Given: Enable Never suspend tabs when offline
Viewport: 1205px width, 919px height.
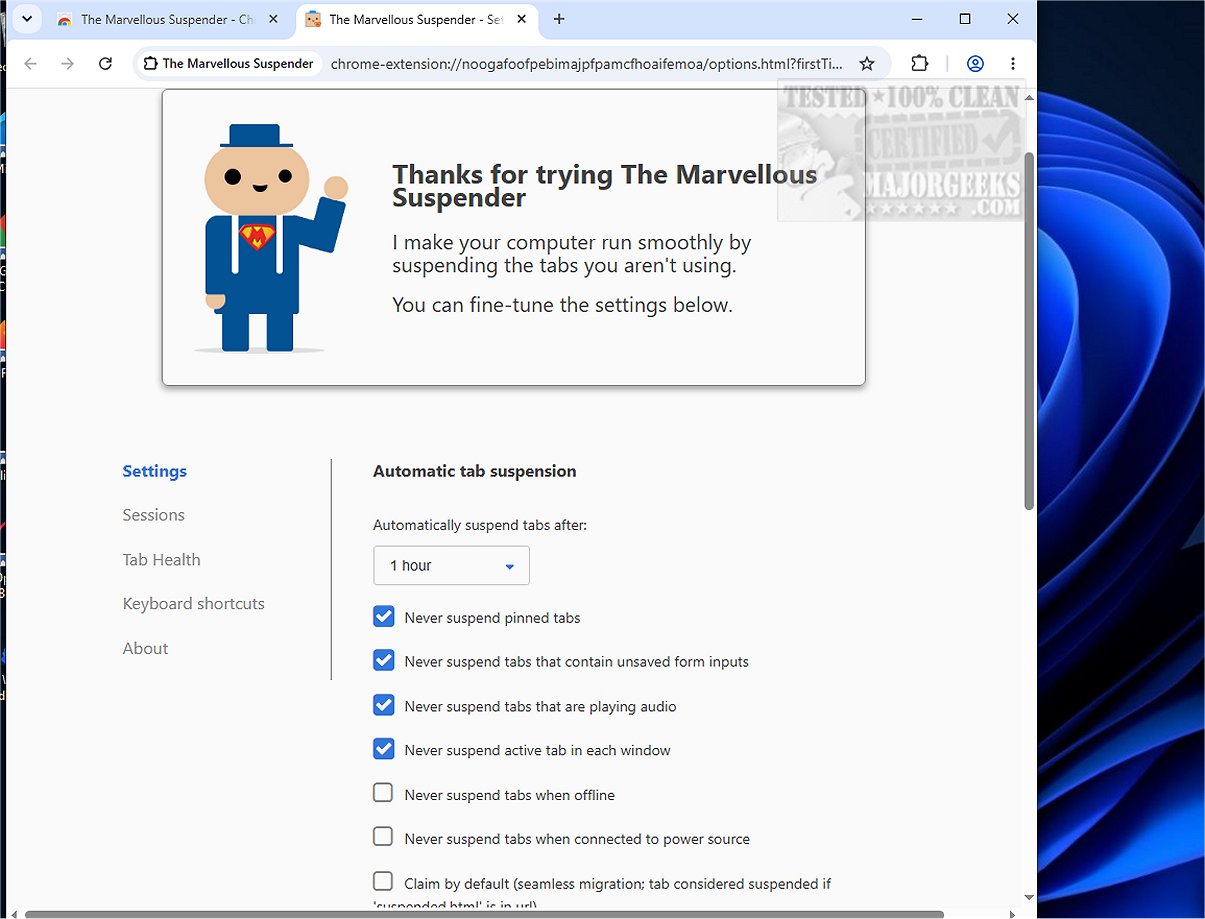Looking at the screenshot, I should pyautogui.click(x=383, y=793).
